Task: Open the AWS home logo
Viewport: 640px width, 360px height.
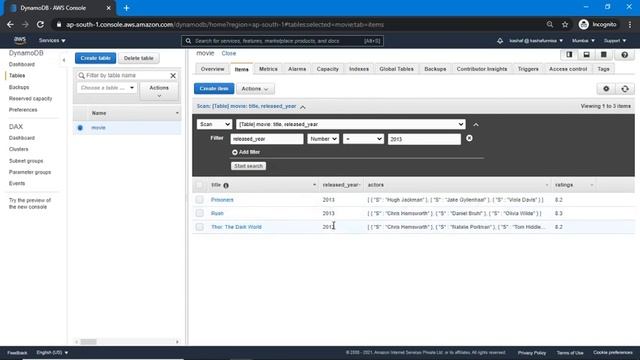Action: point(20,40)
